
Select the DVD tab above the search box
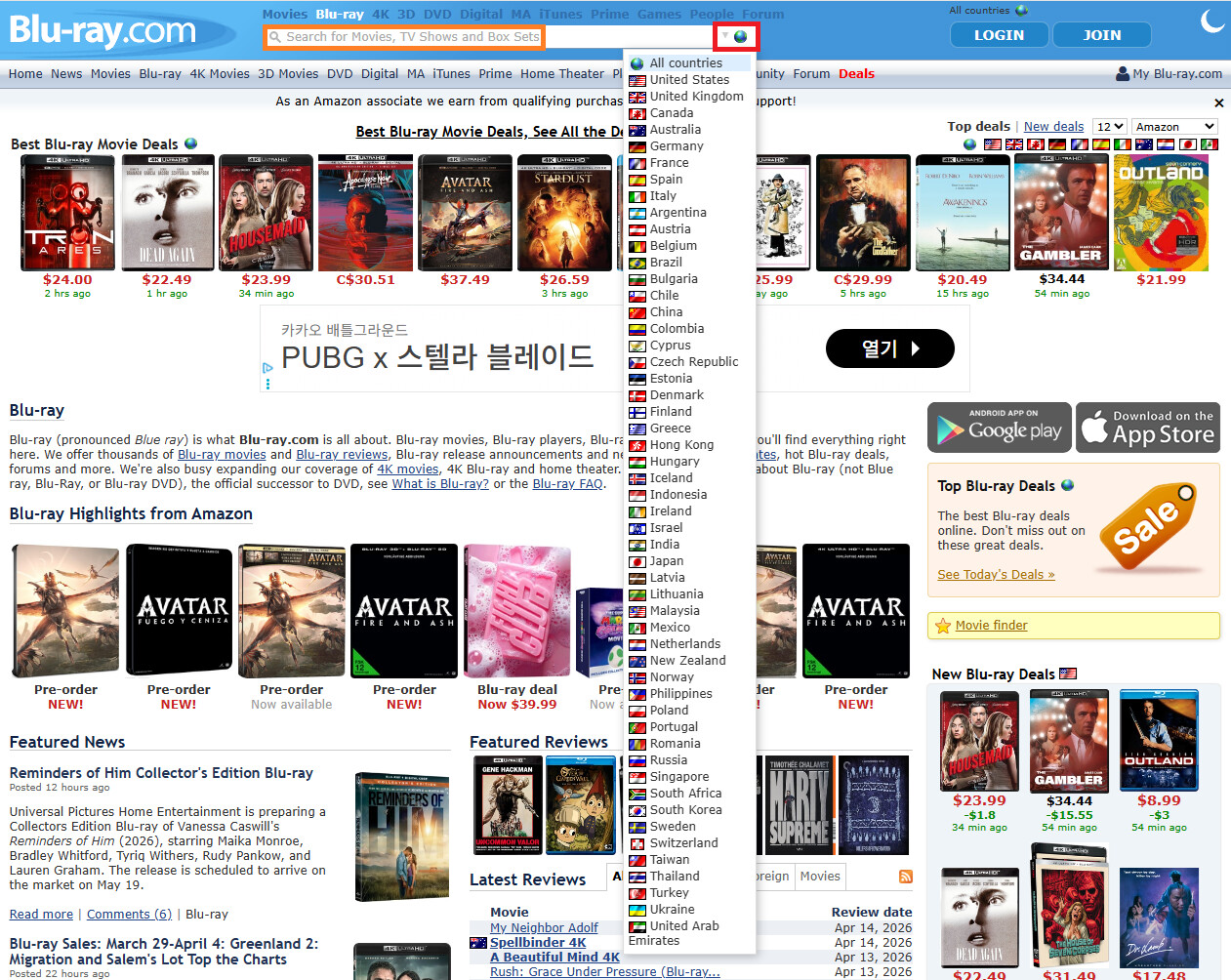[x=437, y=14]
